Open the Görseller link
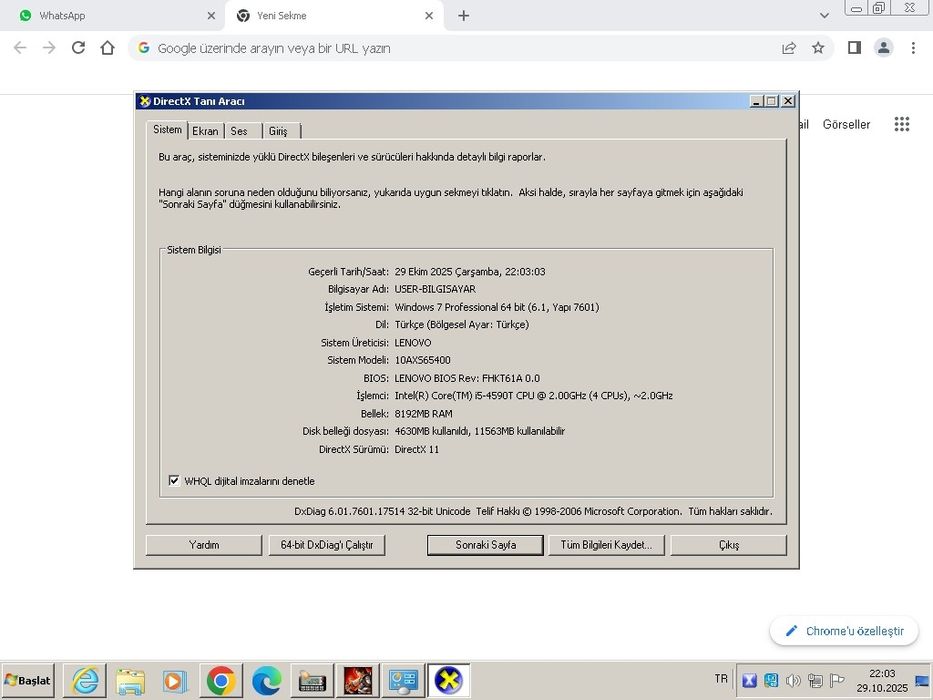The width and height of the screenshot is (933, 700). (x=846, y=124)
